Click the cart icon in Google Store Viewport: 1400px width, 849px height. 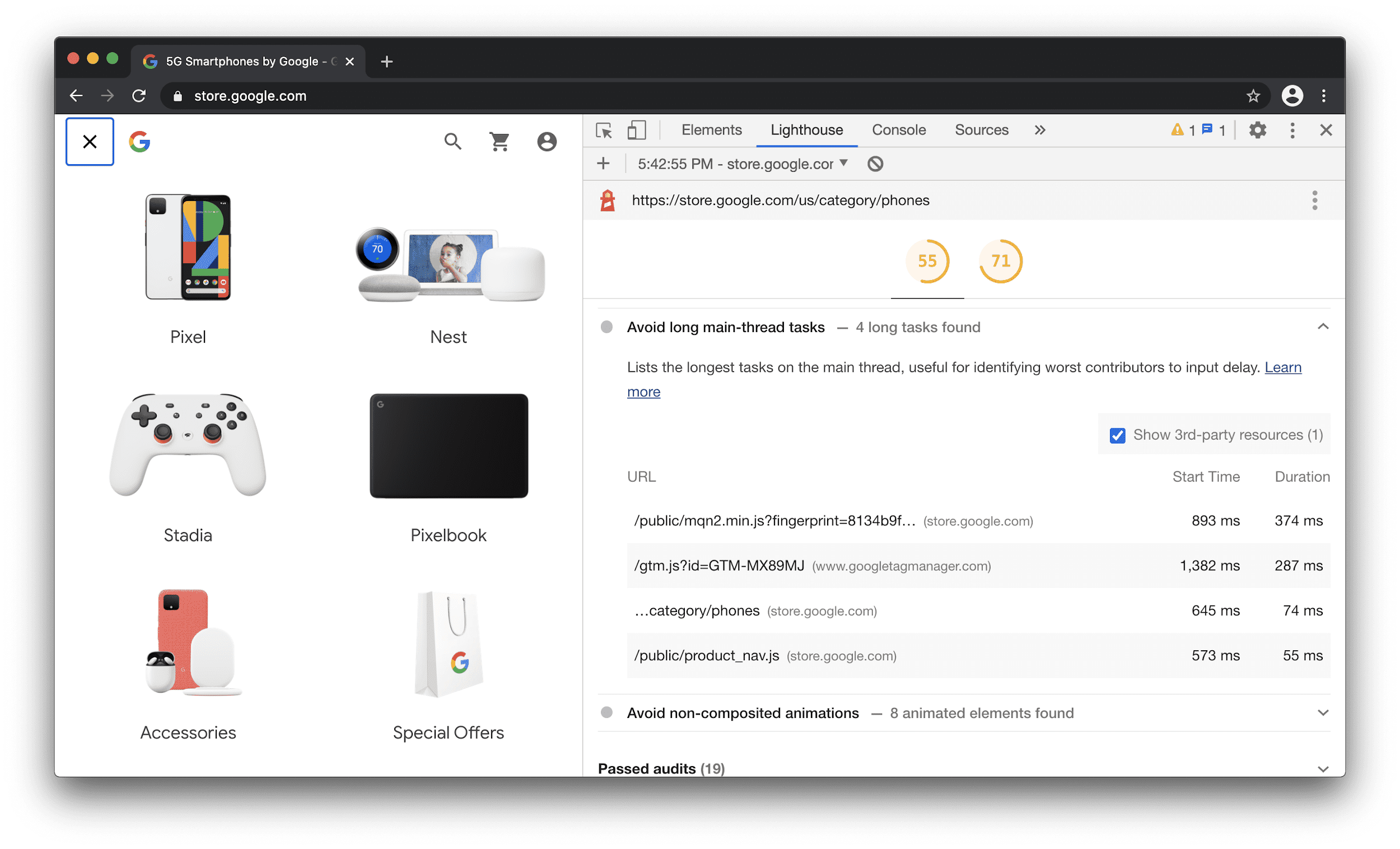tap(499, 141)
